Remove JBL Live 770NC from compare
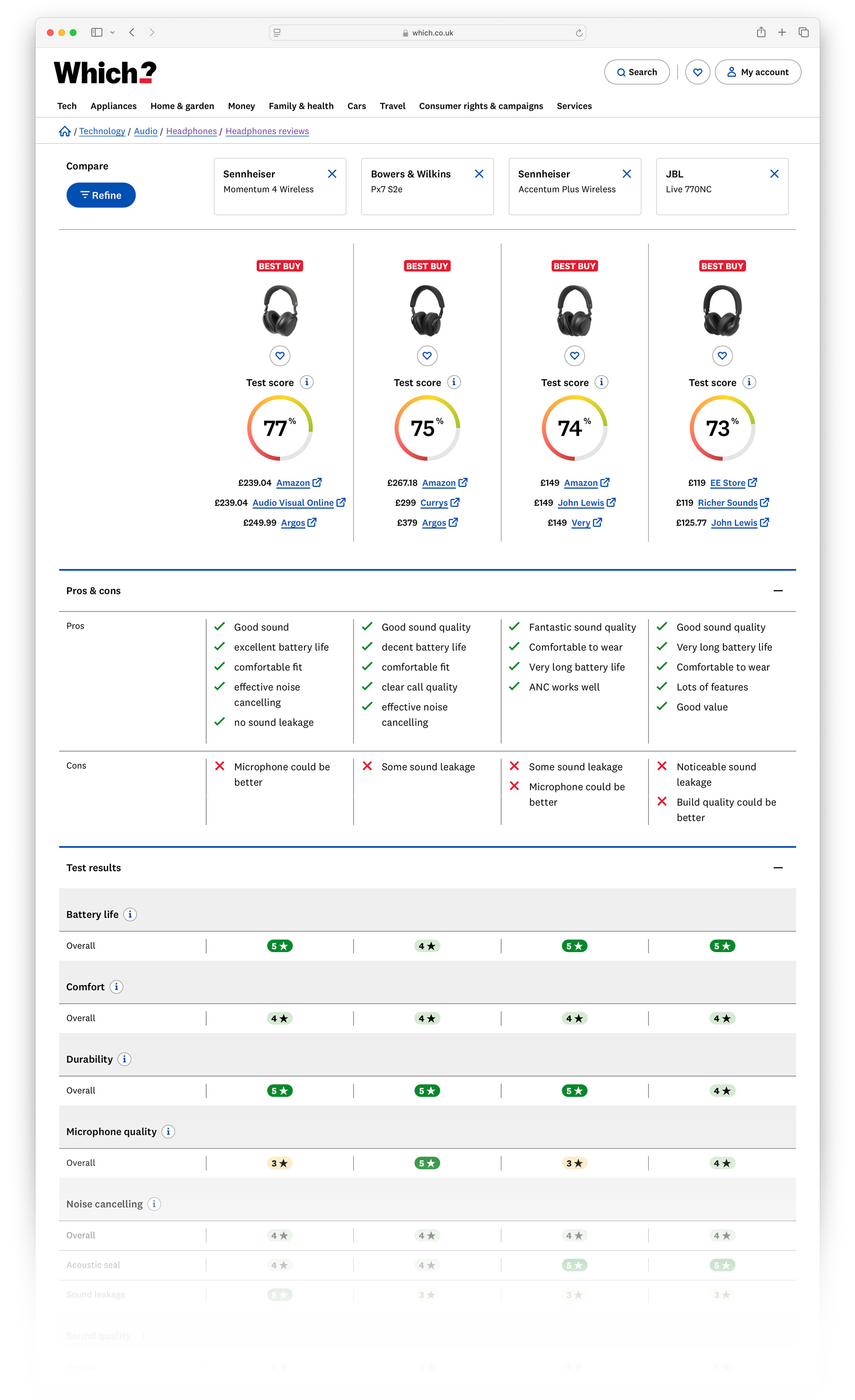 pyautogui.click(x=774, y=174)
